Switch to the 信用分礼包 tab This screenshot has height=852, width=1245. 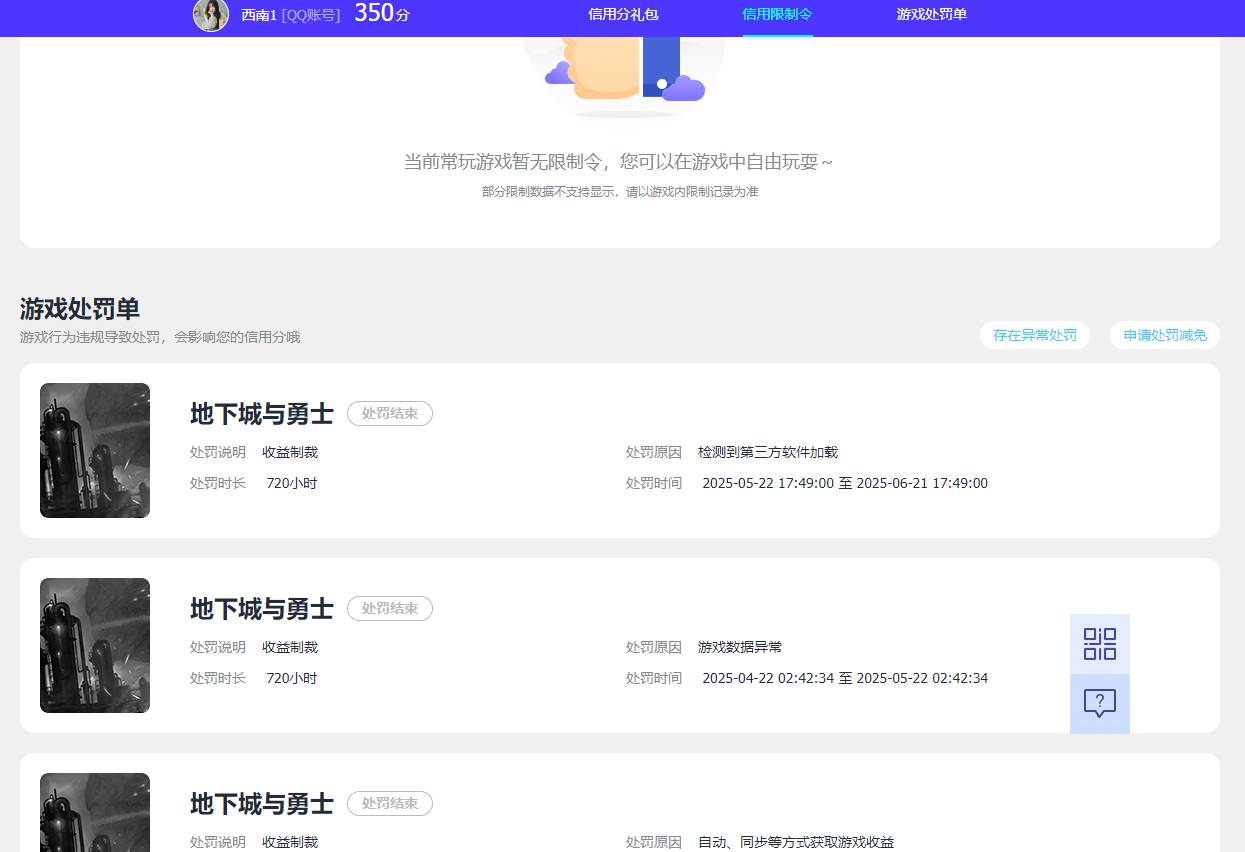[x=622, y=15]
